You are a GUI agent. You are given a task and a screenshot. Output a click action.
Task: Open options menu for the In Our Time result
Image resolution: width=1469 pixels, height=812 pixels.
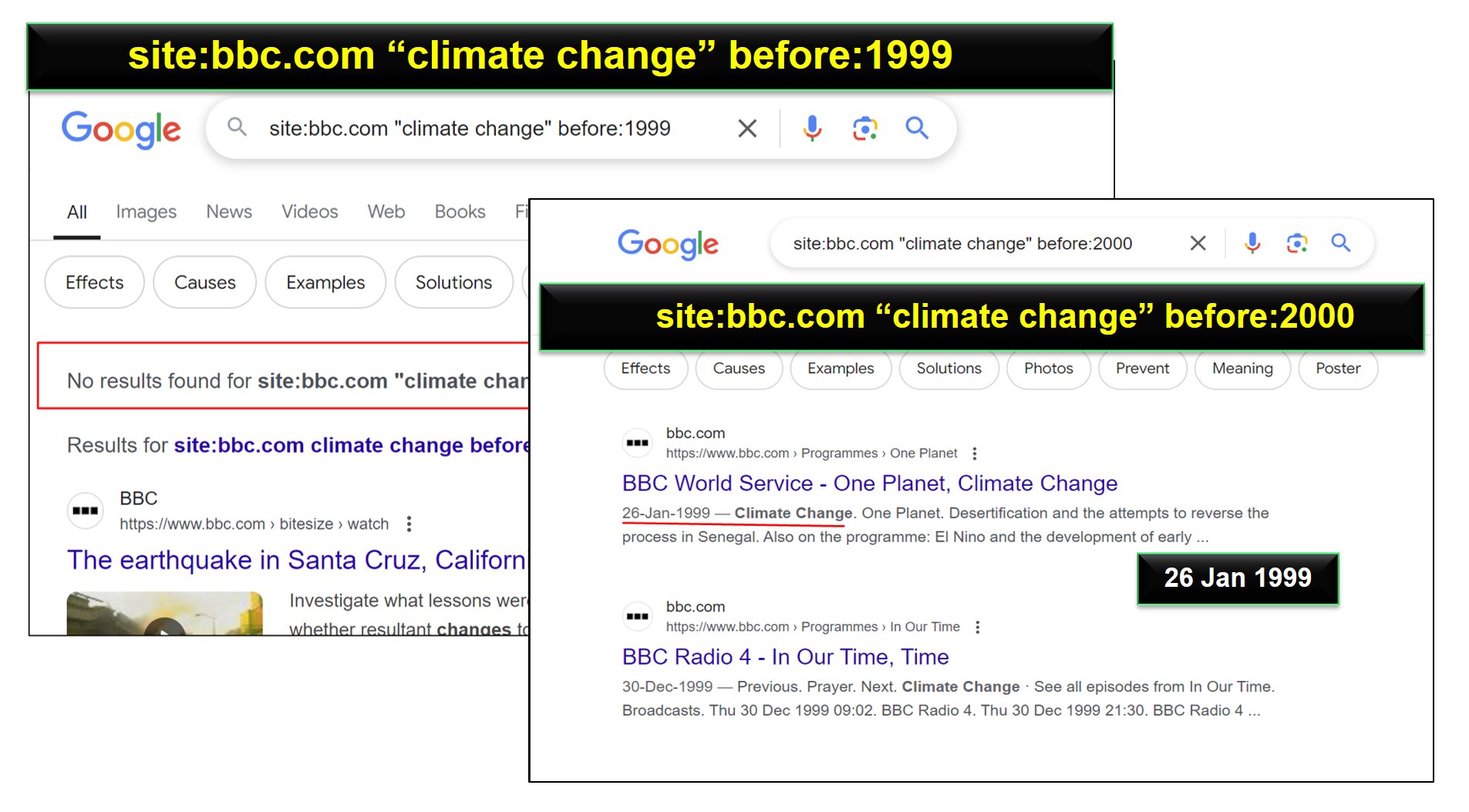pyautogui.click(x=978, y=627)
